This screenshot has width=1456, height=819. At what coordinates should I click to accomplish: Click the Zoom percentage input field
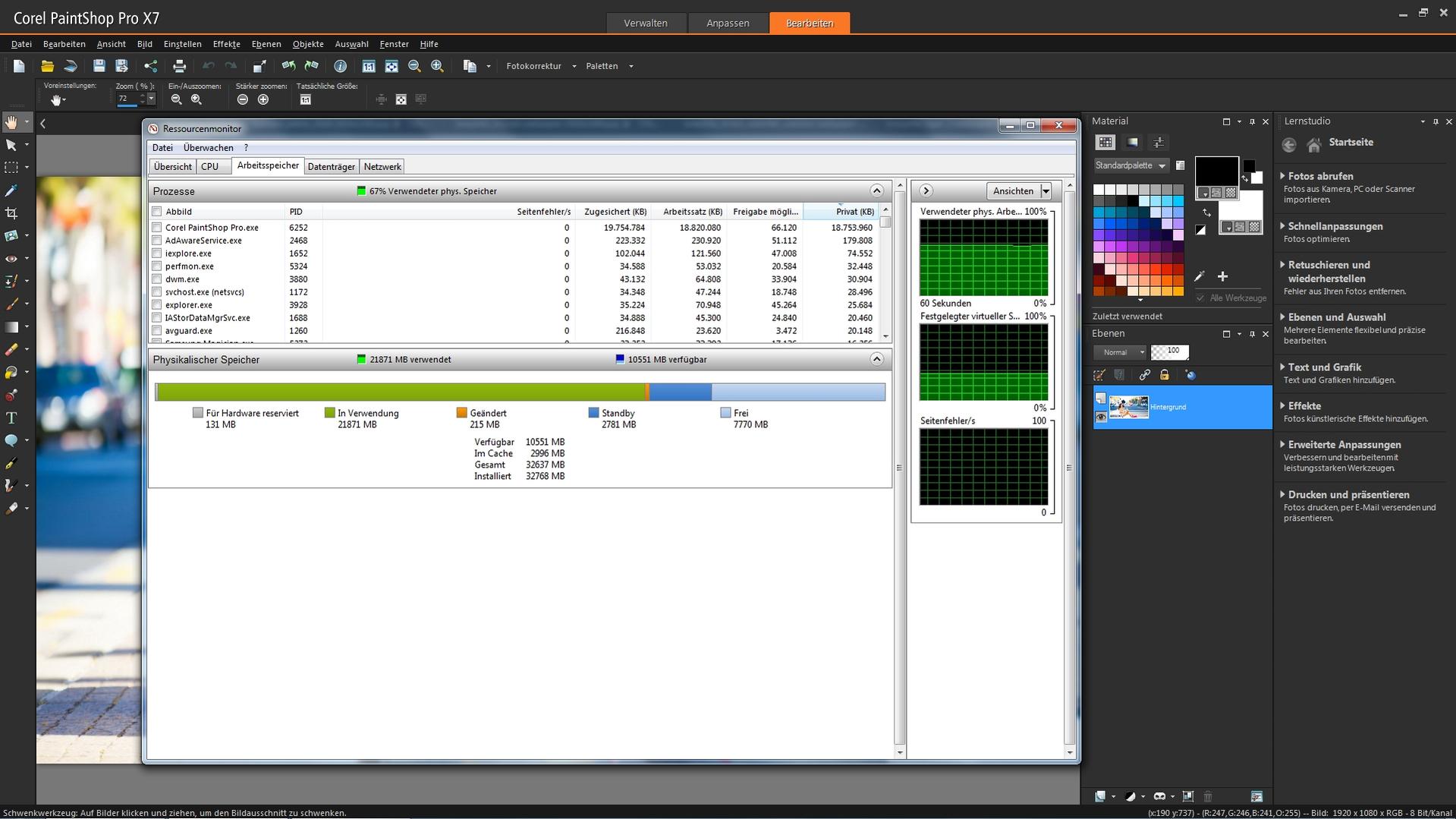tap(128, 99)
